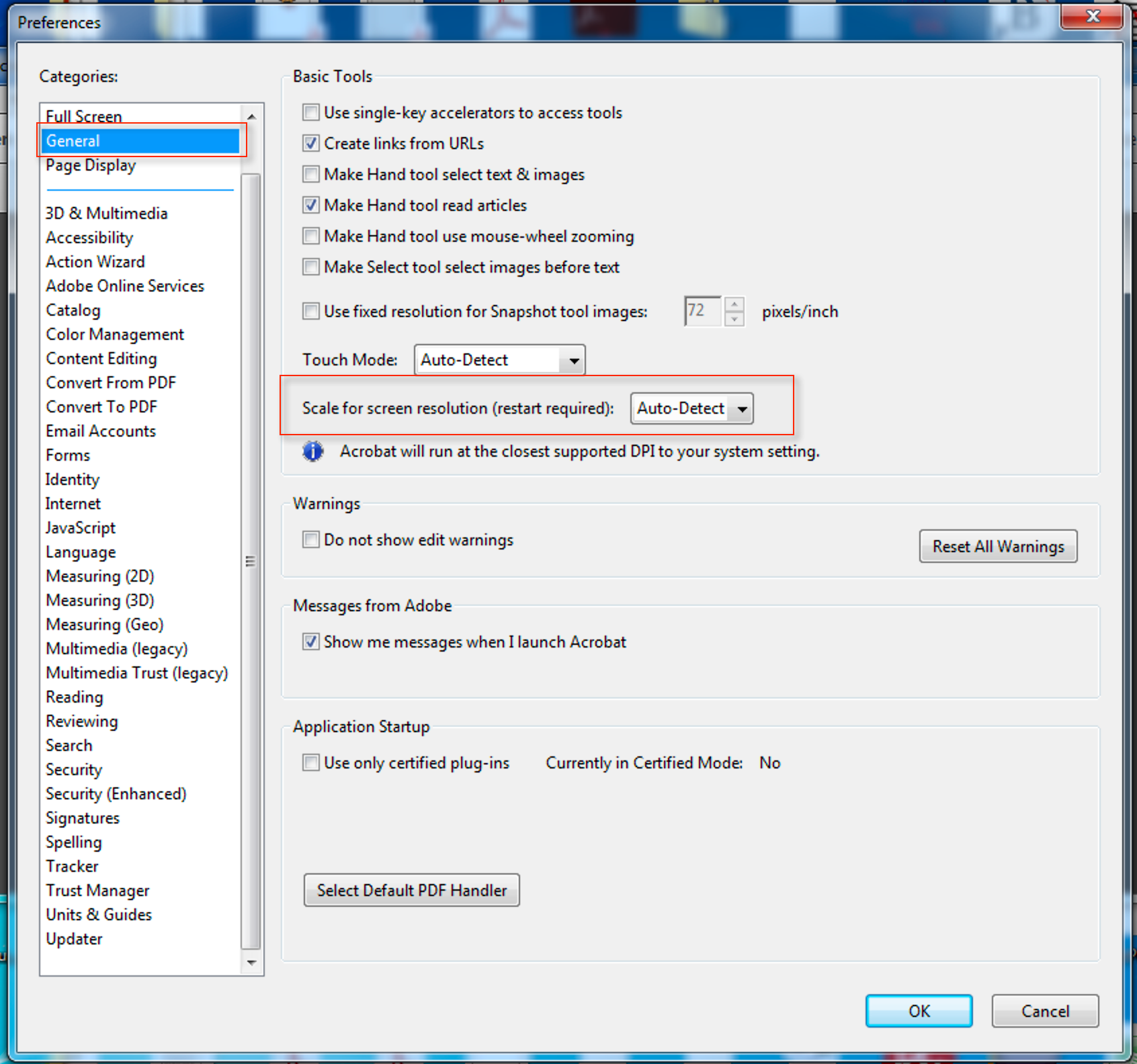Viewport: 1137px width, 1064px height.
Task: Uncheck Create links from URLs
Action: (310, 143)
